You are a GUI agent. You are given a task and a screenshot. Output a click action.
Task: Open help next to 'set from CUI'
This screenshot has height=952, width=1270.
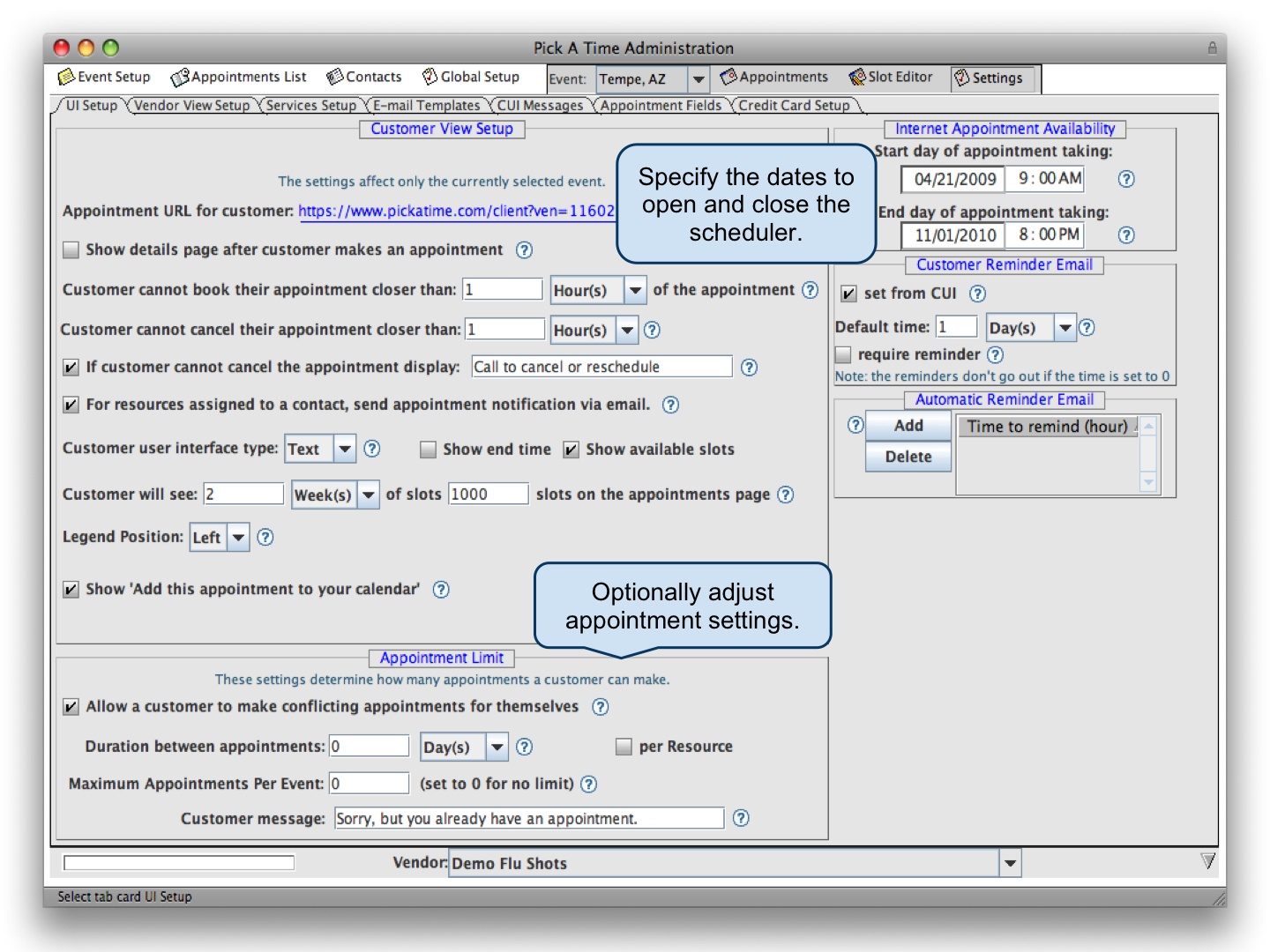[x=977, y=294]
